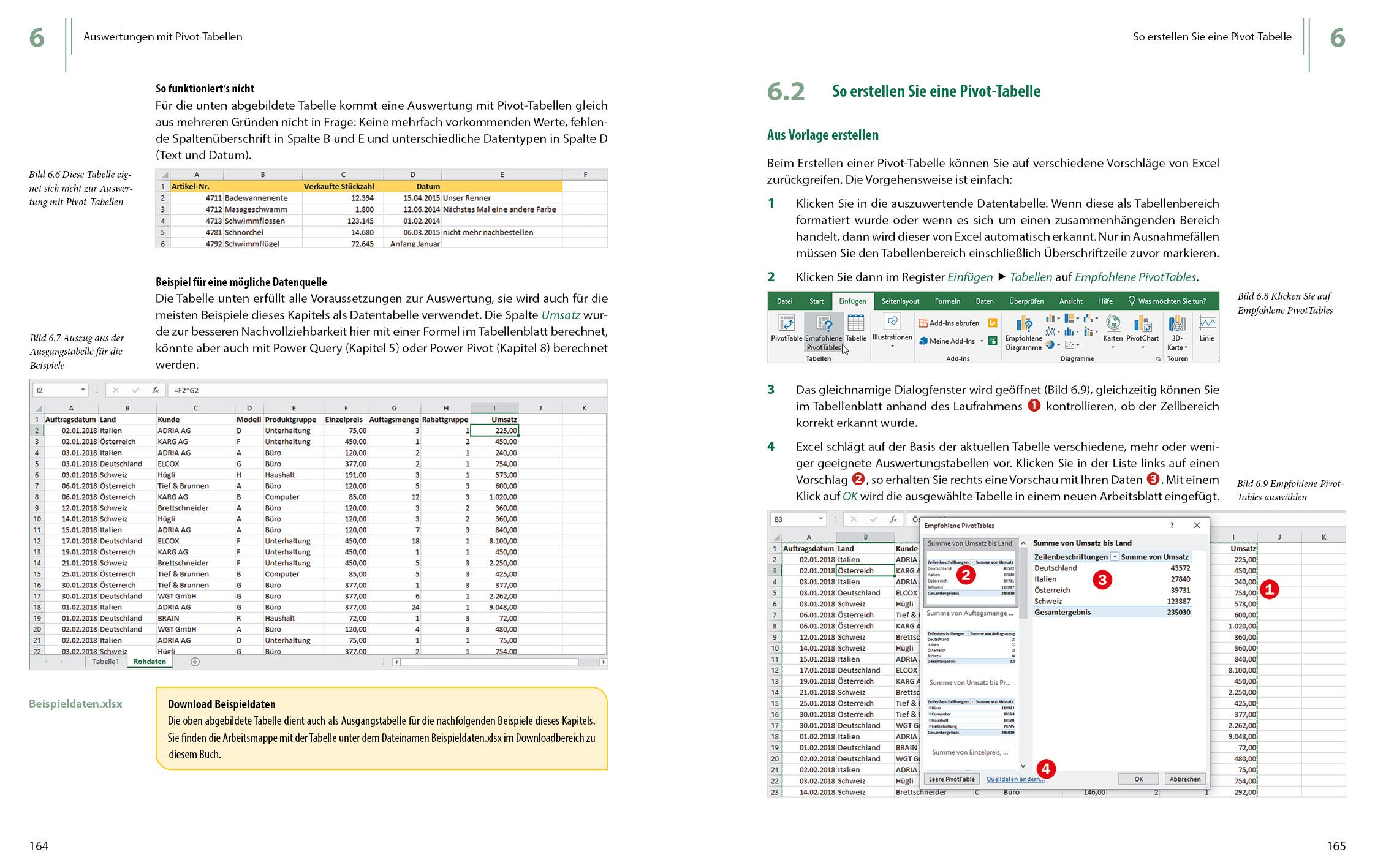Viewport: 1375px width, 868px height.
Task: Open the Name Box dropdown showing B3
Action: click(820, 519)
